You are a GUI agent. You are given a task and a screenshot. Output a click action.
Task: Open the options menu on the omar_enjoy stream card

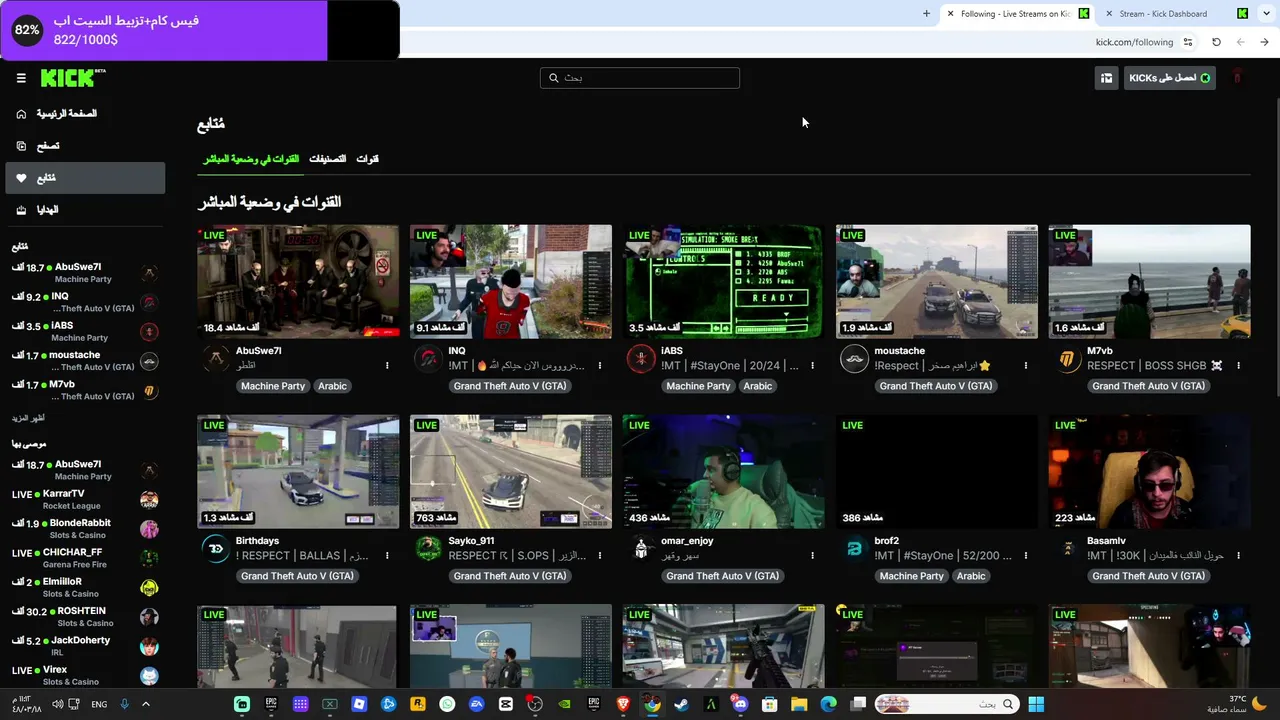(x=812, y=556)
